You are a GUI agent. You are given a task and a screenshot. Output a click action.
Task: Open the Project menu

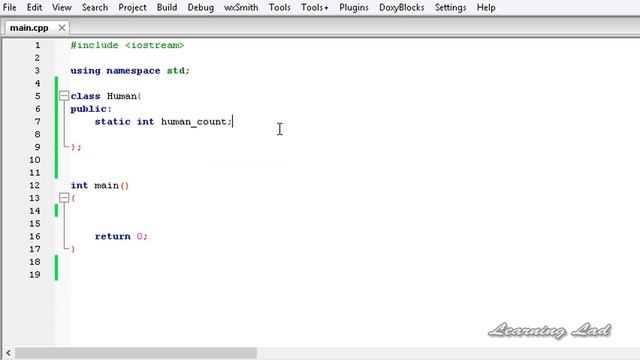(132, 7)
